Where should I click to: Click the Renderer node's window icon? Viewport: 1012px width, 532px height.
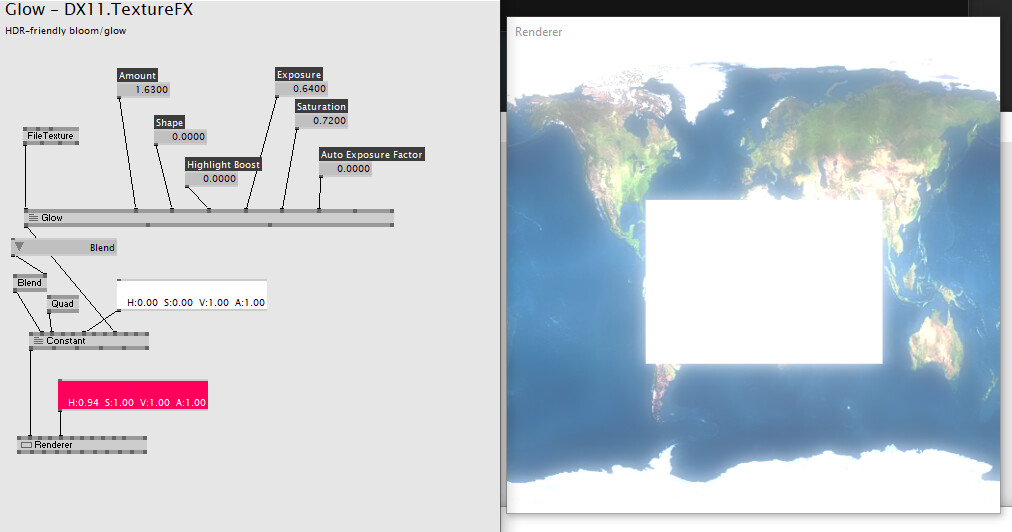tap(26, 445)
